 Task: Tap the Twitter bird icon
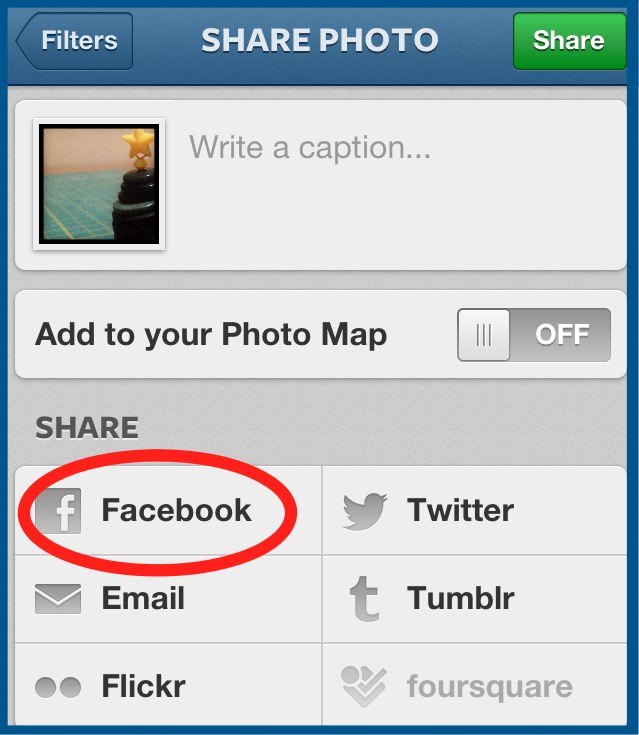click(365, 511)
